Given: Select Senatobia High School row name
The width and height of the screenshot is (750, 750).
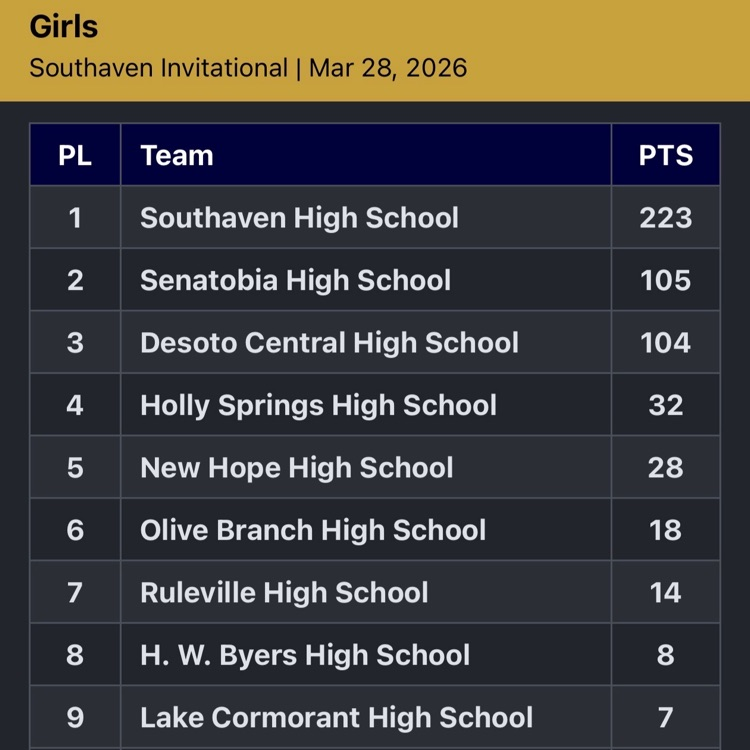Looking at the screenshot, I should [295, 280].
